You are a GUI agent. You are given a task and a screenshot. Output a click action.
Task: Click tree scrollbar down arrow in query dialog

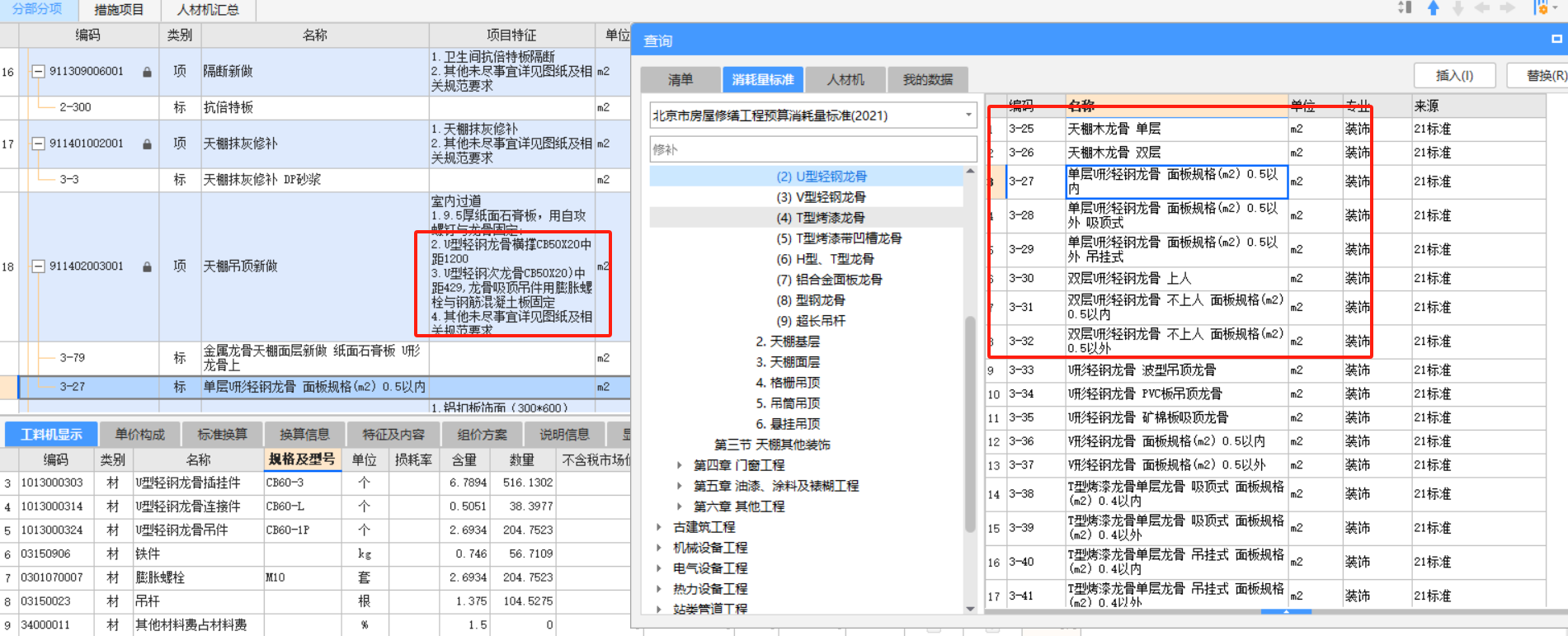point(970,609)
